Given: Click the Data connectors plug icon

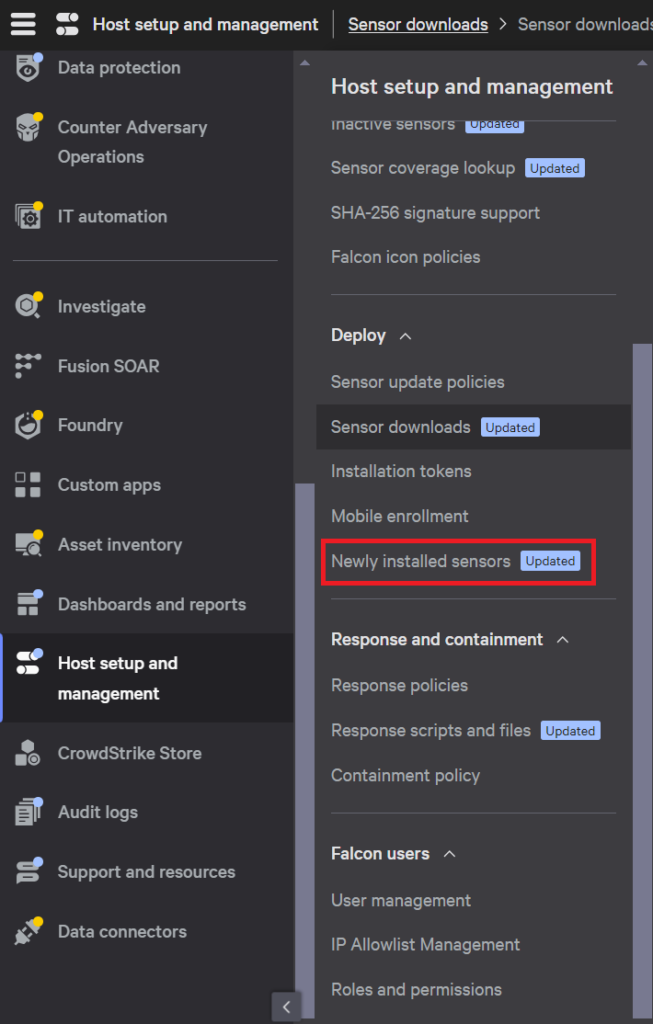Looking at the screenshot, I should (x=28, y=931).
